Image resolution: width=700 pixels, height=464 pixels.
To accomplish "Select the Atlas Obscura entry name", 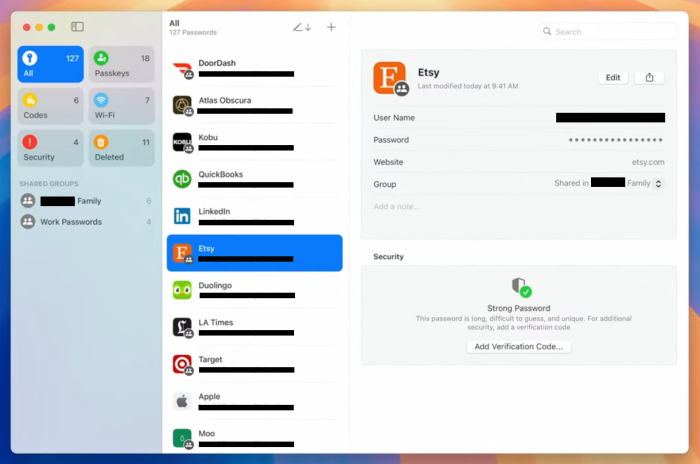I will click(225, 100).
